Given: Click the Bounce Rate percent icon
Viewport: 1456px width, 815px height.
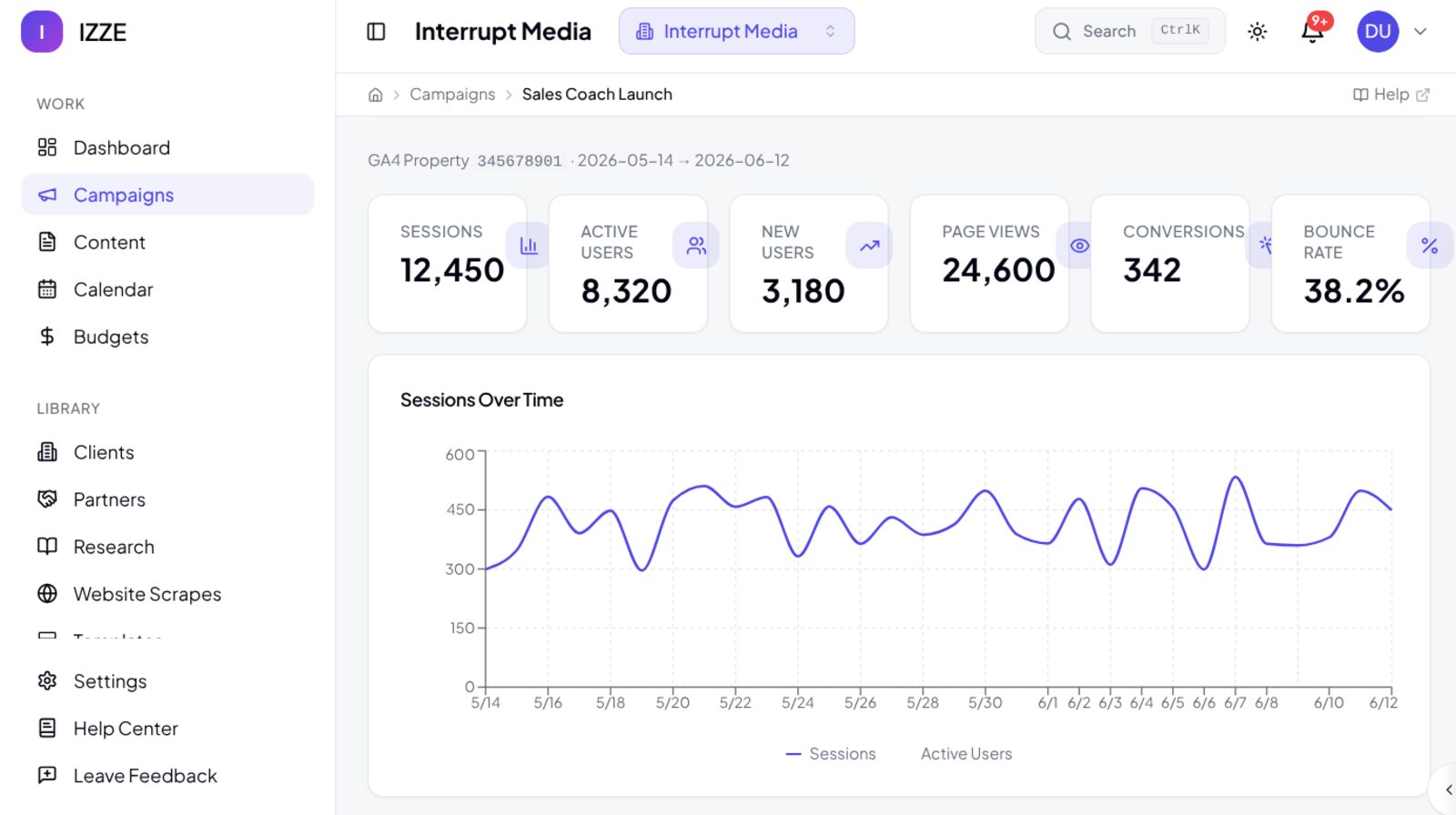Looking at the screenshot, I should tap(1430, 246).
